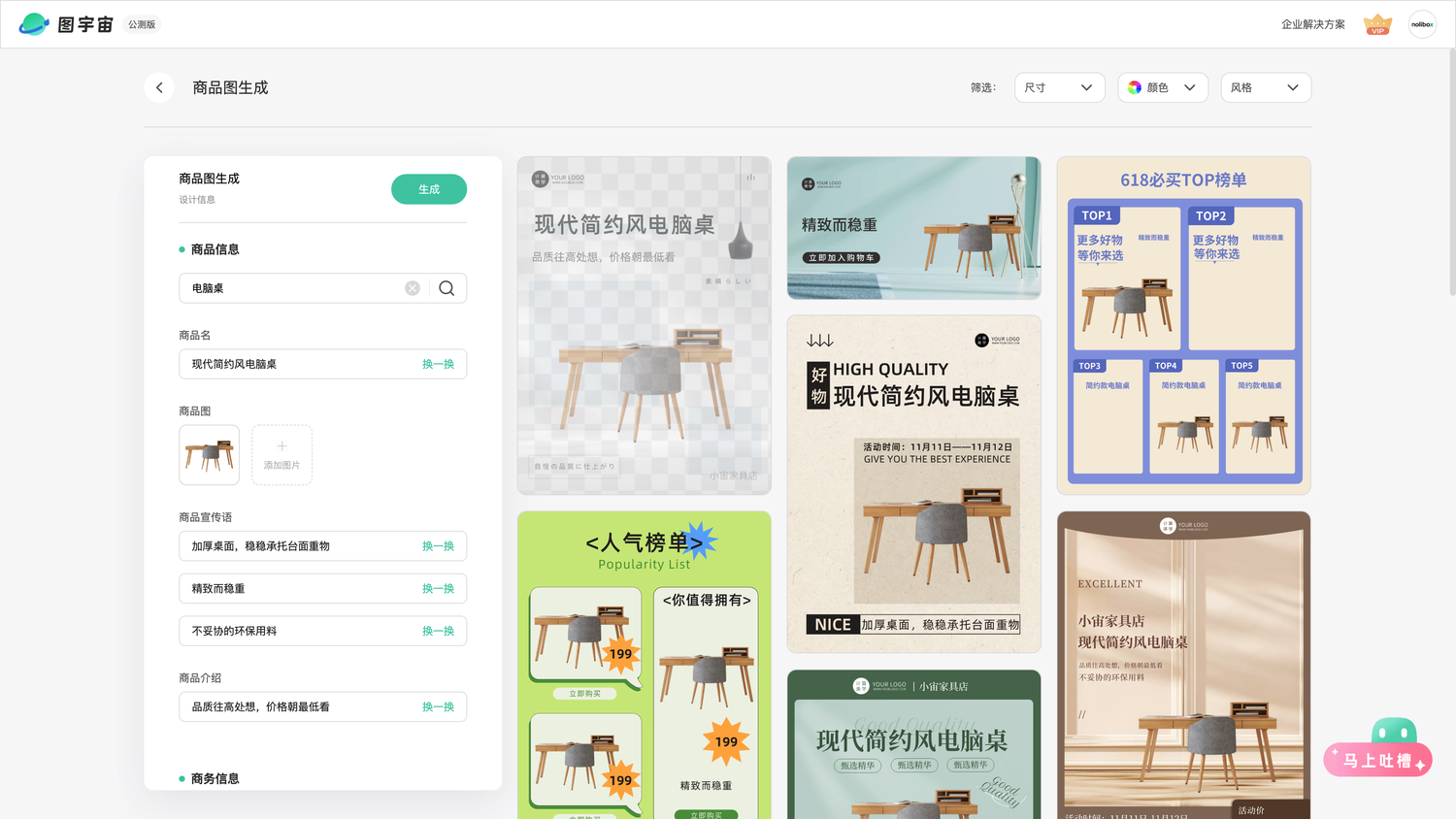Click the 商务信息 section heading

click(x=215, y=778)
